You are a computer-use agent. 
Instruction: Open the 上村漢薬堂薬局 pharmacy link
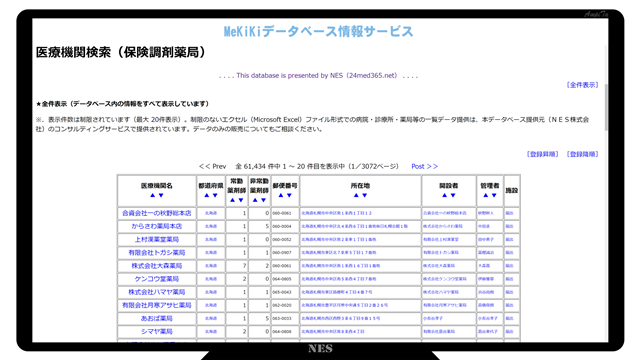157,239
